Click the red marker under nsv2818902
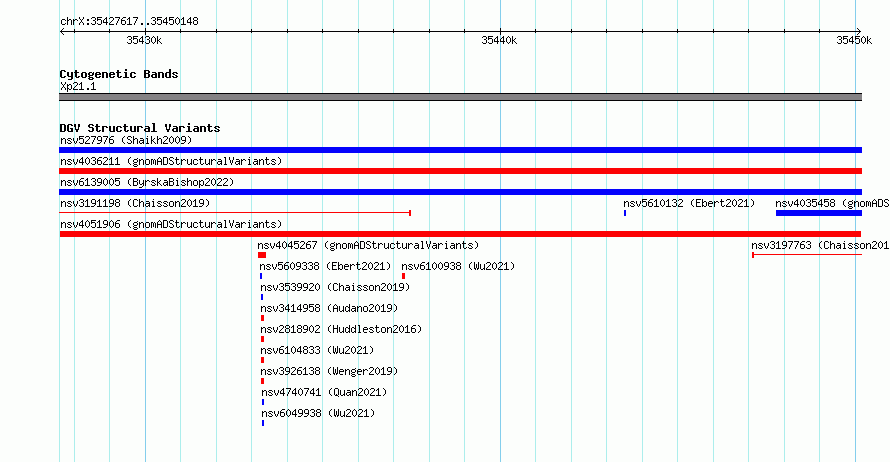The width and height of the screenshot is (890, 462). (262, 339)
